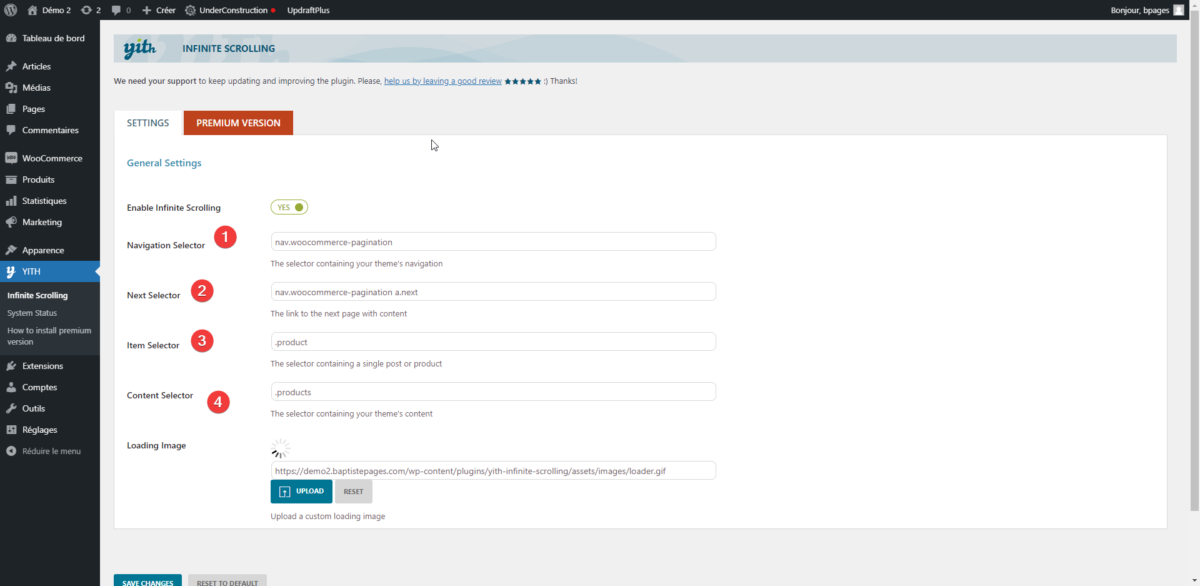Click the updates icon showing 2
1200x586 pixels.
pyautogui.click(x=86, y=10)
